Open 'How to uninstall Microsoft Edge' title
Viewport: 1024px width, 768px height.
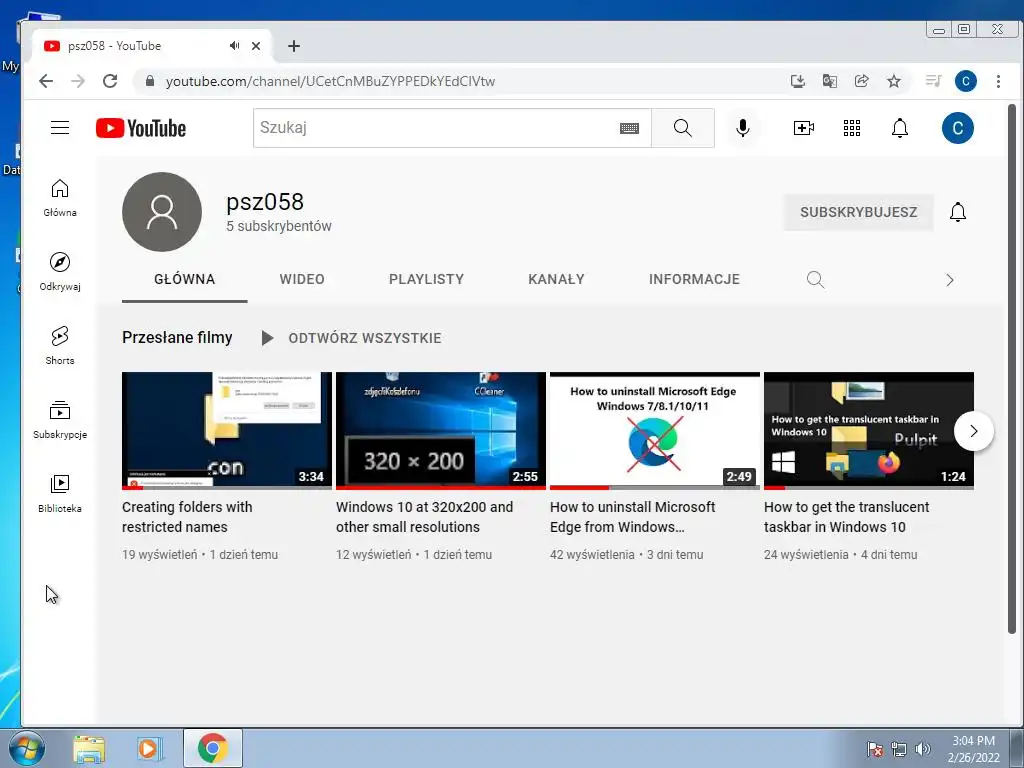pos(632,517)
